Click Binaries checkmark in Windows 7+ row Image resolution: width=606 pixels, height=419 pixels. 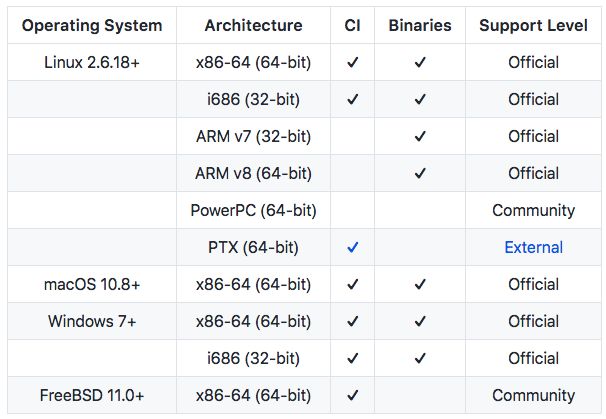(420, 321)
